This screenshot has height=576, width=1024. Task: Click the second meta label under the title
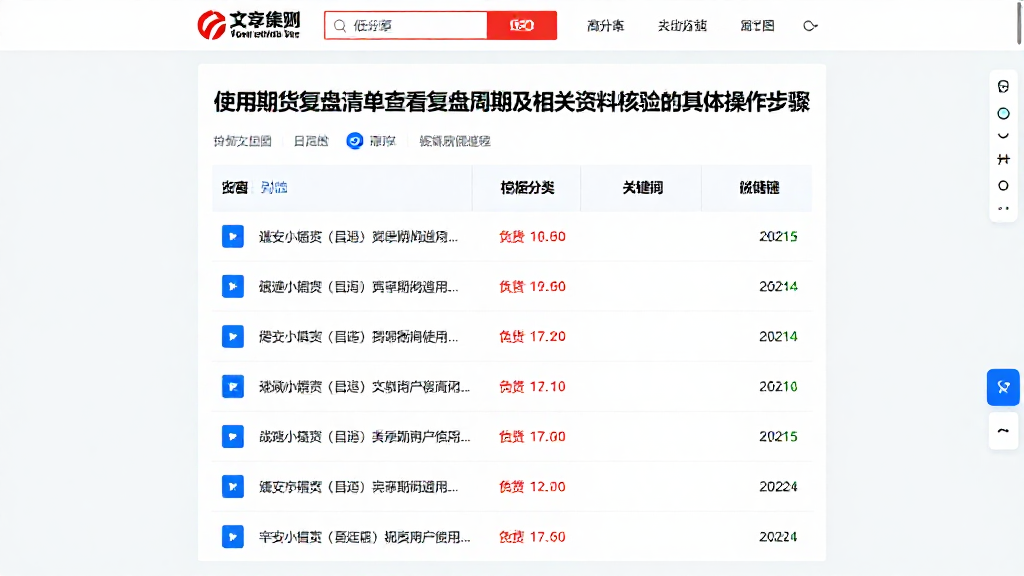point(311,141)
